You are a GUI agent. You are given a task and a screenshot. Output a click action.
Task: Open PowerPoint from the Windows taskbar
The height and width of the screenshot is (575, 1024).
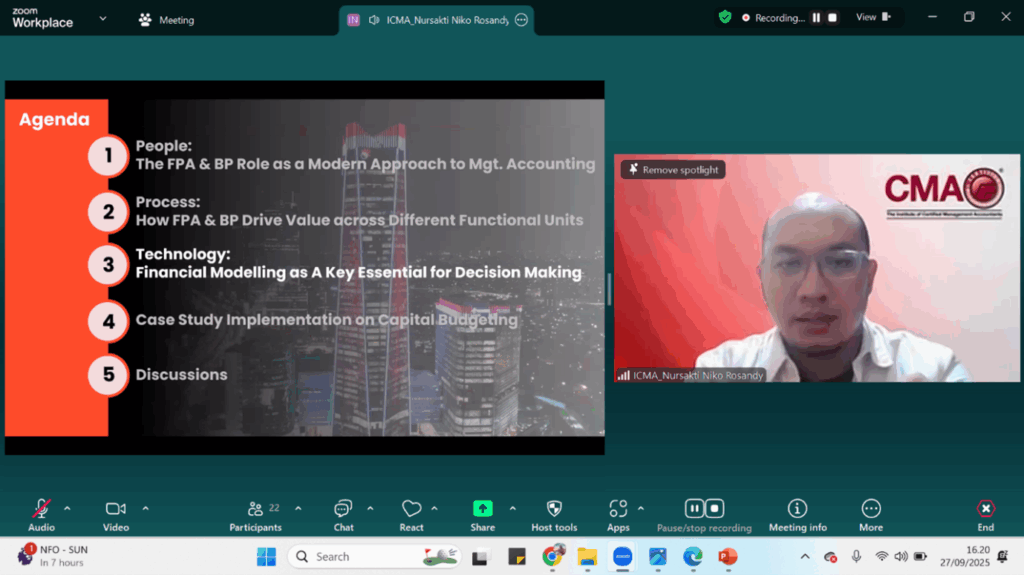click(x=727, y=557)
